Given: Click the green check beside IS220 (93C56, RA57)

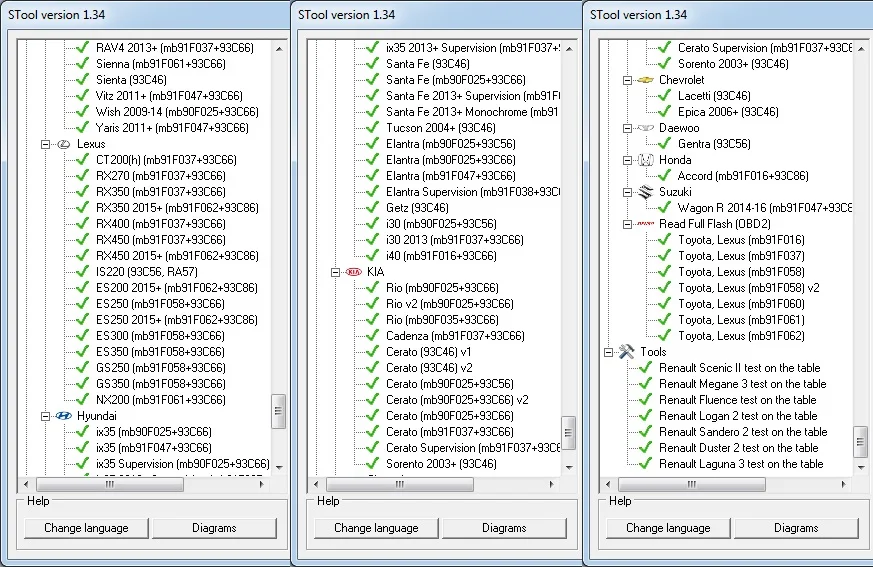Looking at the screenshot, I should pos(82,272).
